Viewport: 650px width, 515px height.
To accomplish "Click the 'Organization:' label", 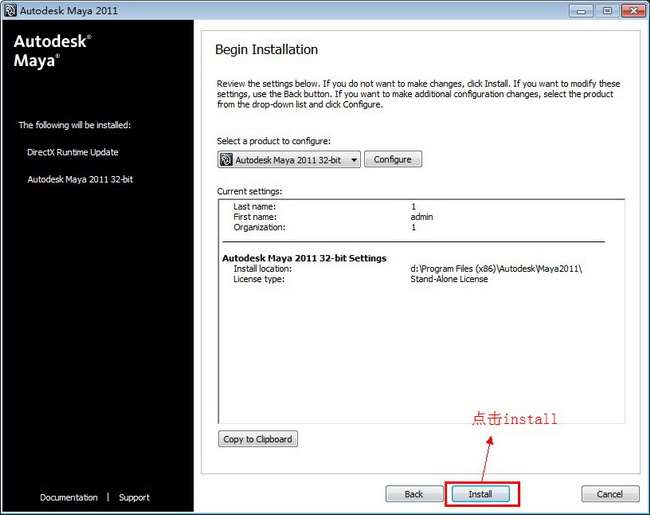I will [x=260, y=227].
